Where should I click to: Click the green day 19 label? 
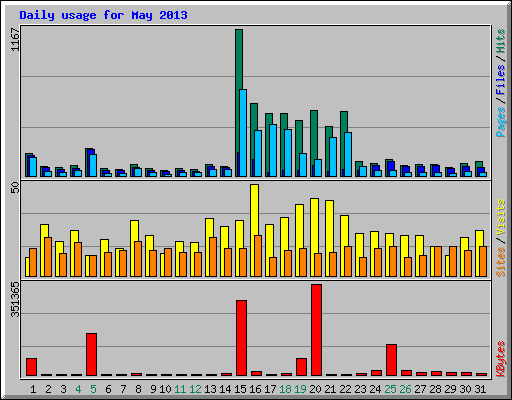(300, 389)
